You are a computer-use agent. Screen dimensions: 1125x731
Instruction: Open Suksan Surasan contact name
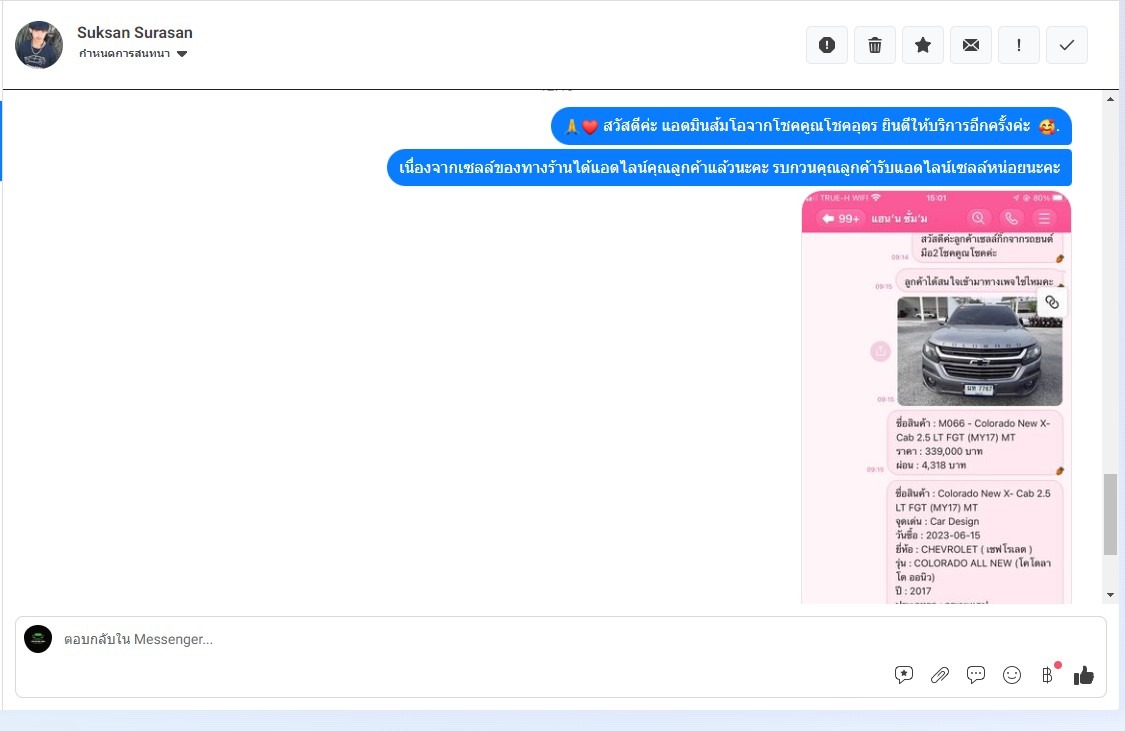(x=135, y=32)
